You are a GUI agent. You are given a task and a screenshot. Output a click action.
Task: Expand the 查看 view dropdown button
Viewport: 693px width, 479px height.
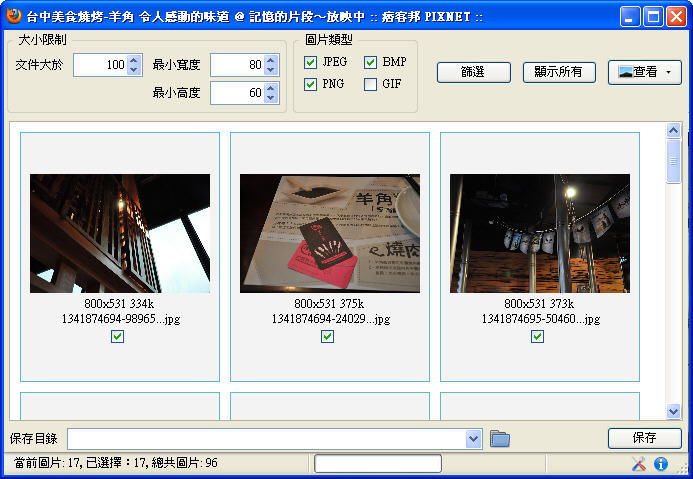(644, 72)
